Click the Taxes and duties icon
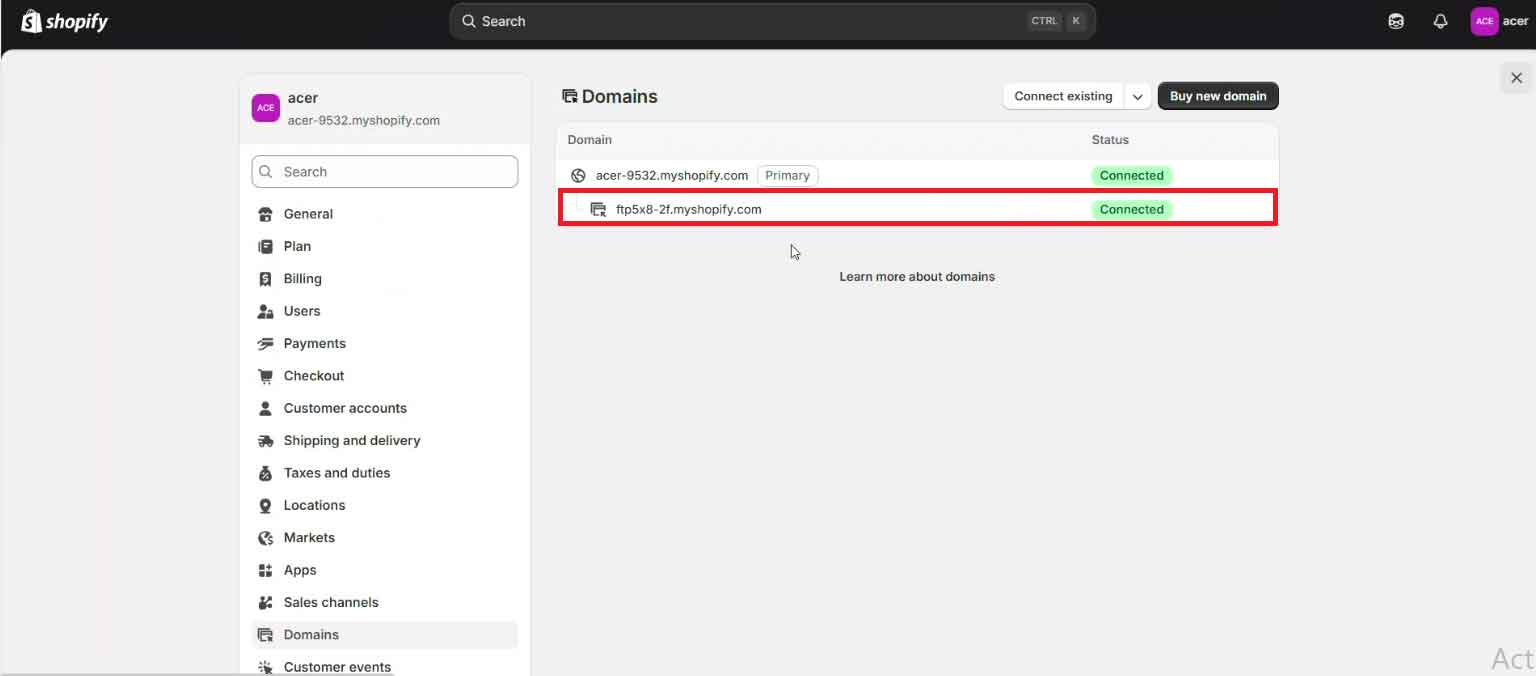Image resolution: width=1536 pixels, height=676 pixels. pyautogui.click(x=265, y=473)
